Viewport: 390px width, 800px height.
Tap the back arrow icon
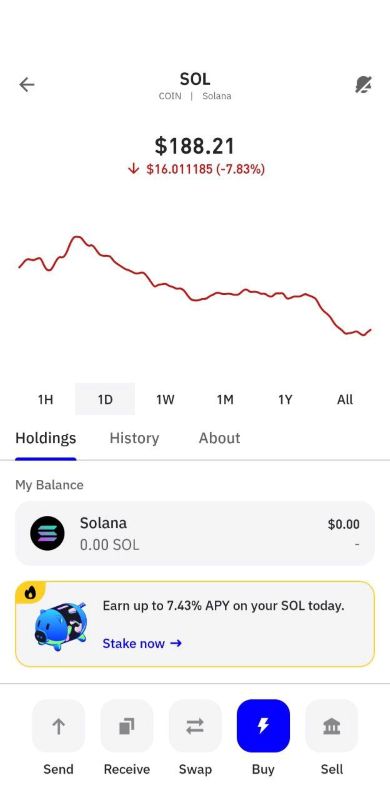pos(27,85)
